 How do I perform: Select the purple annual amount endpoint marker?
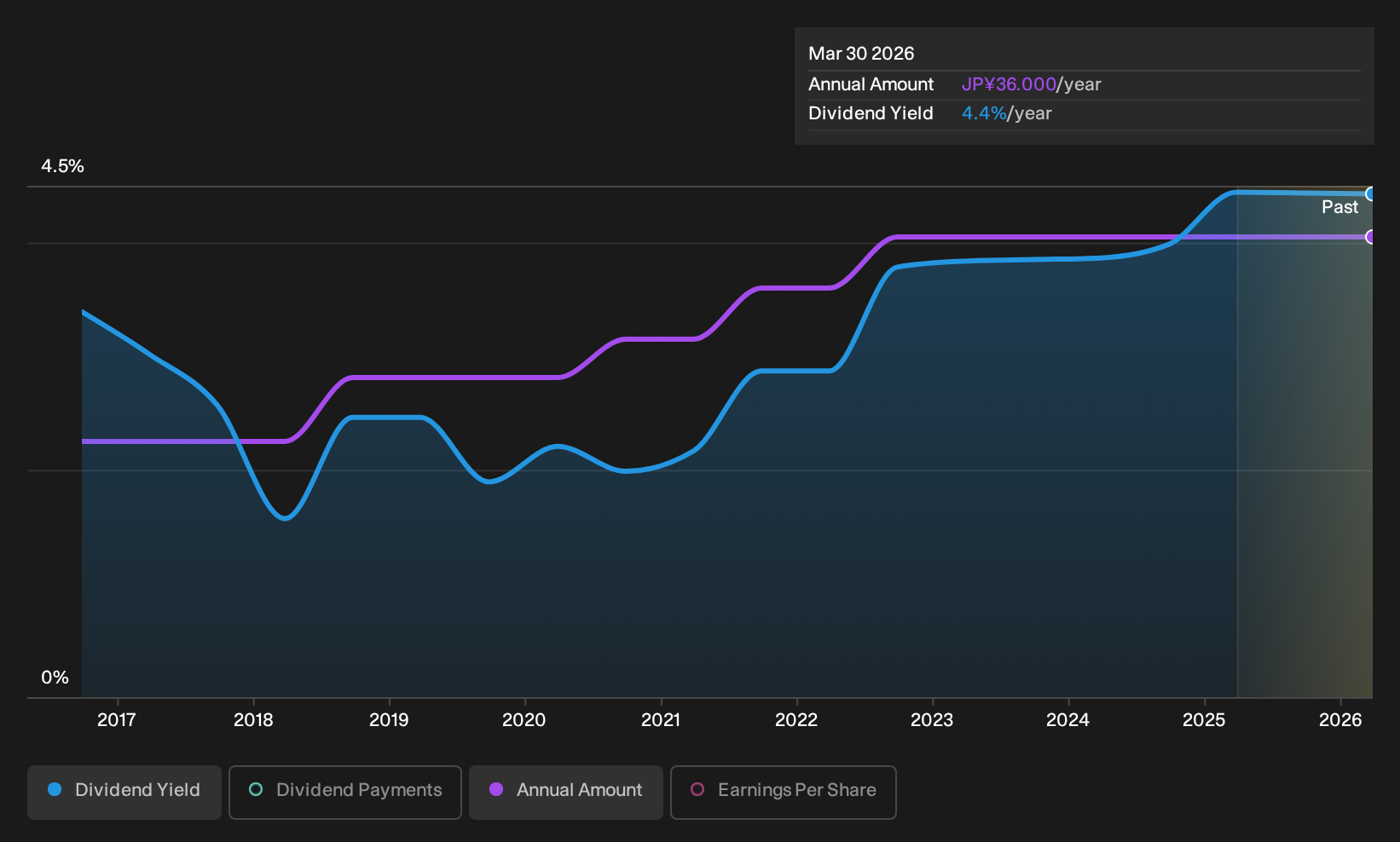click(1370, 237)
